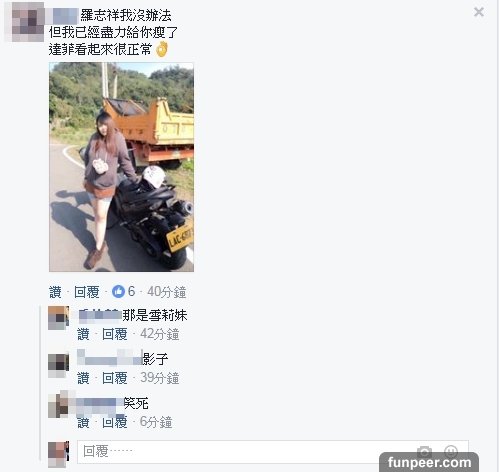Like the 那是雪莉妹 reply
The image size is (499, 472).
pos(83,334)
